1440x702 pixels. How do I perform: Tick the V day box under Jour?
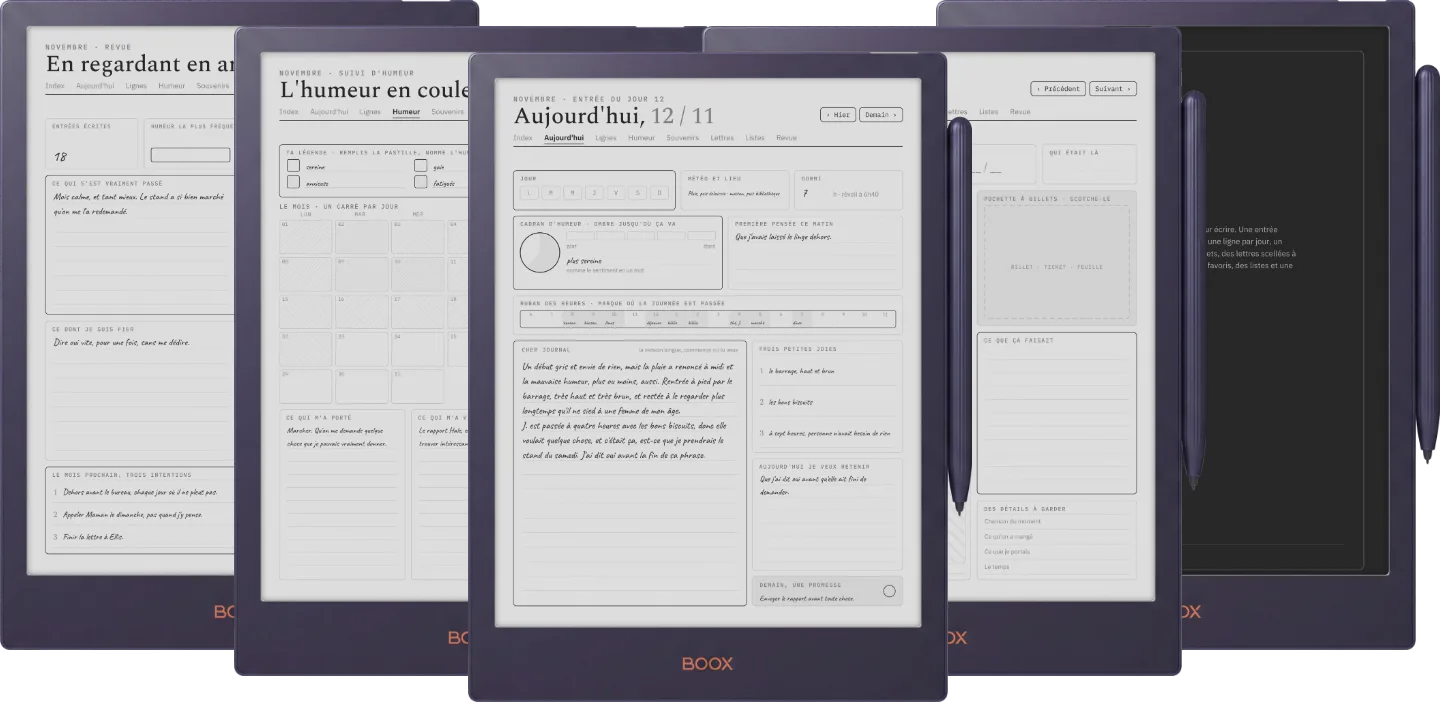(x=616, y=193)
